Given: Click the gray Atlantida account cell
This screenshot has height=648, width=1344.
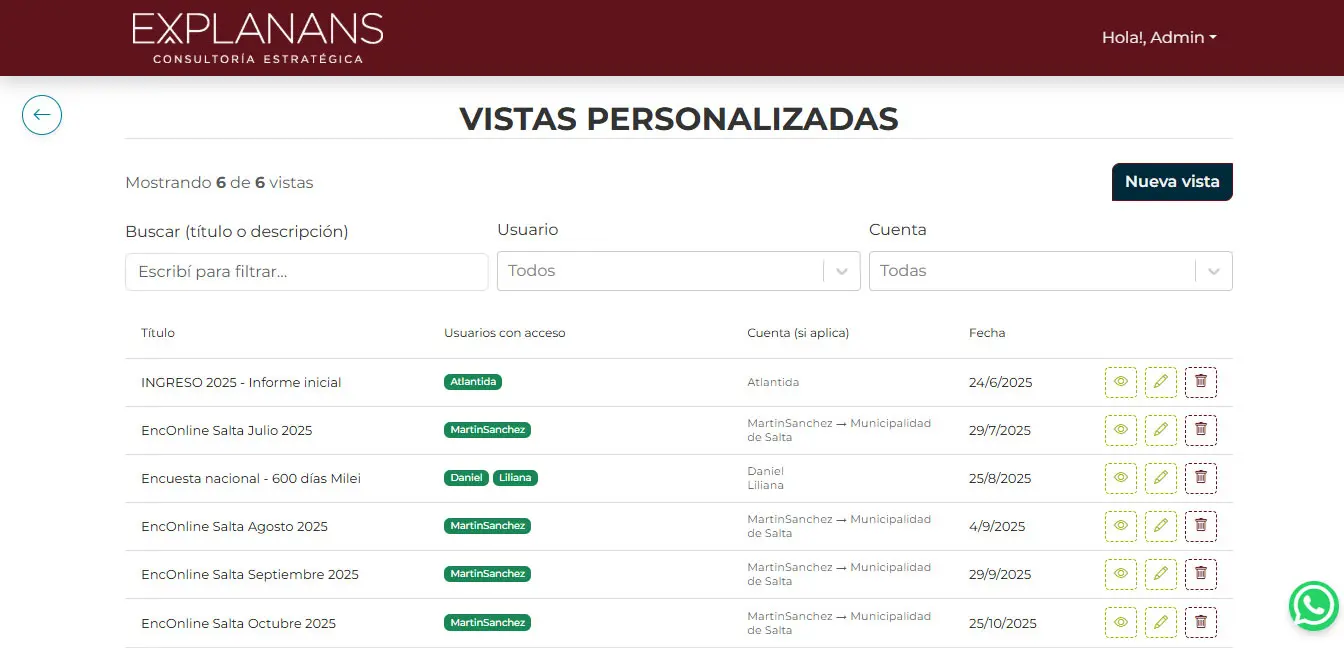Looking at the screenshot, I should 773,382.
